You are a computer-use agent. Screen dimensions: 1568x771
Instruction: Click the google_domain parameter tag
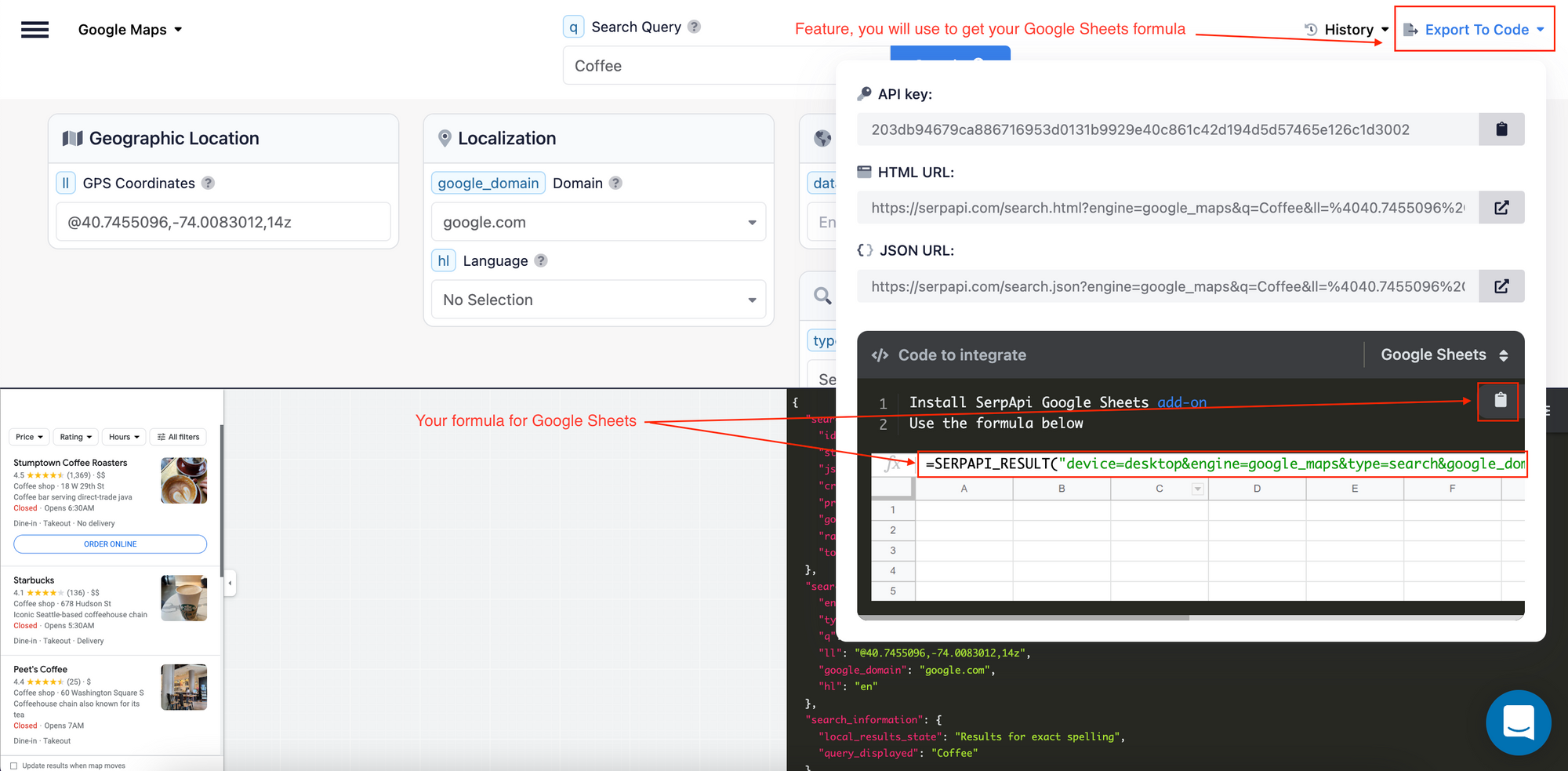(488, 183)
